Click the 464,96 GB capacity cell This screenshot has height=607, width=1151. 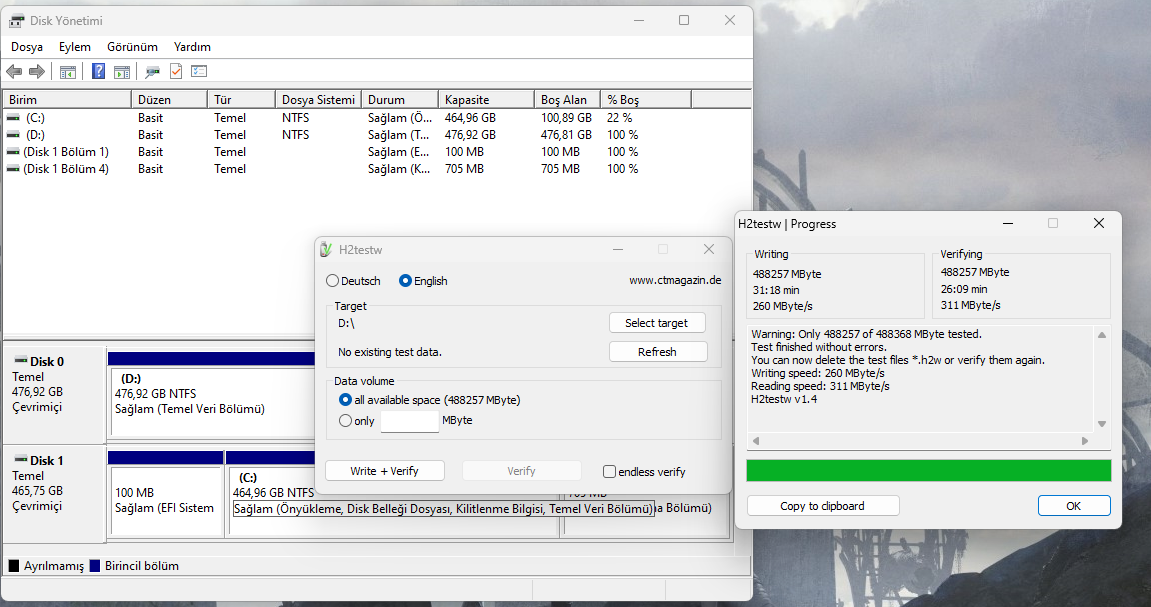point(470,117)
